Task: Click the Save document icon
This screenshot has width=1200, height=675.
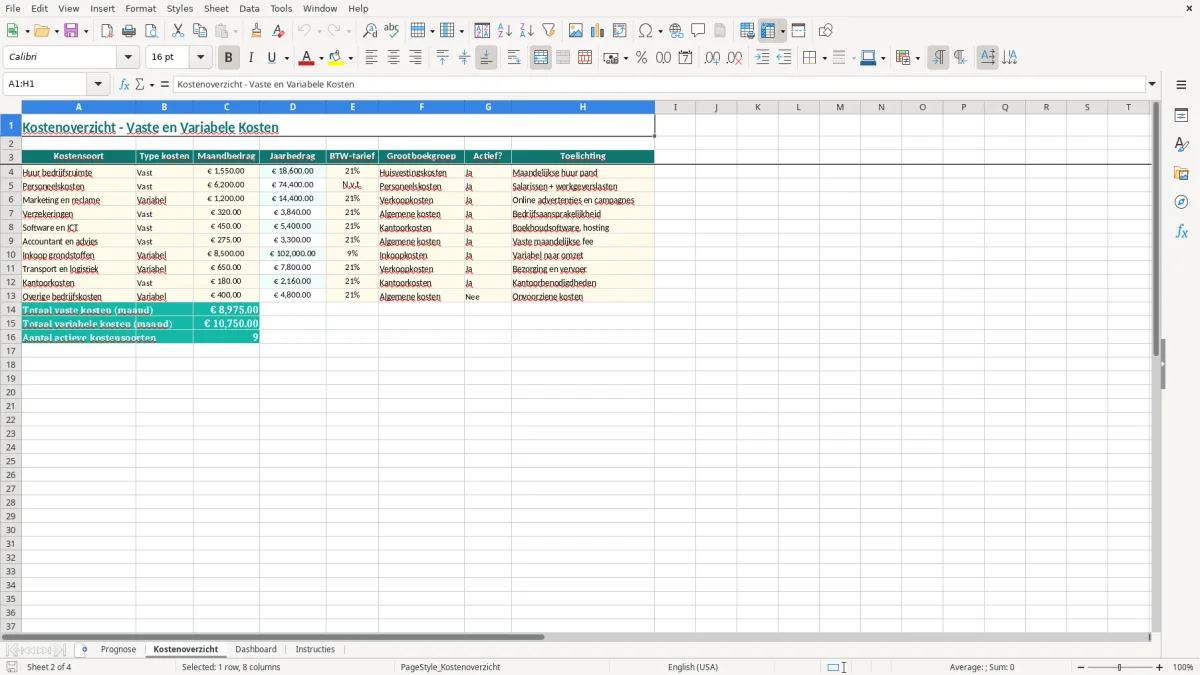Action: (x=71, y=31)
